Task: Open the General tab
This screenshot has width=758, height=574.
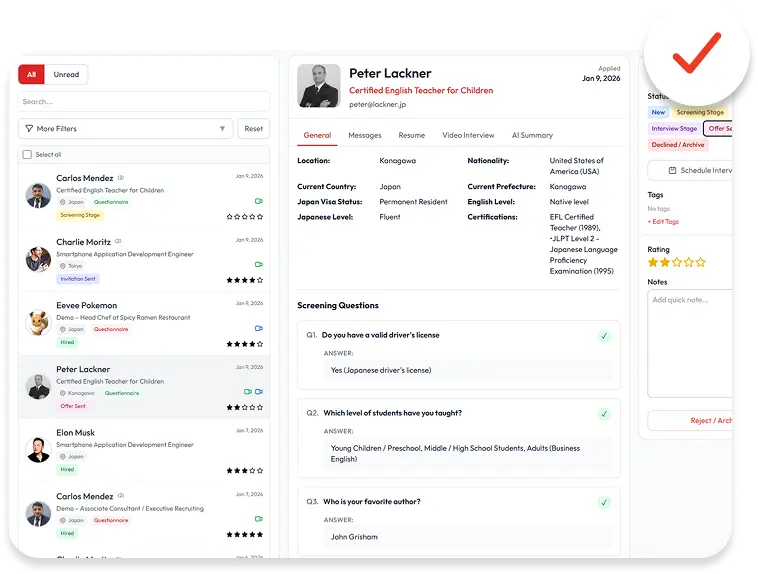Action: click(x=317, y=135)
